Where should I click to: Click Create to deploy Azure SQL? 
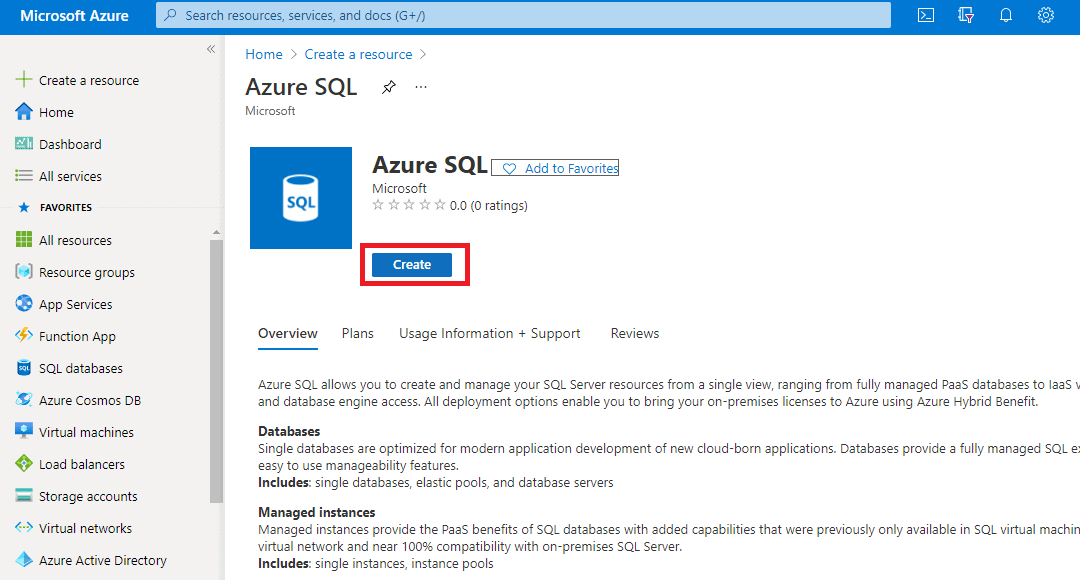tap(411, 264)
